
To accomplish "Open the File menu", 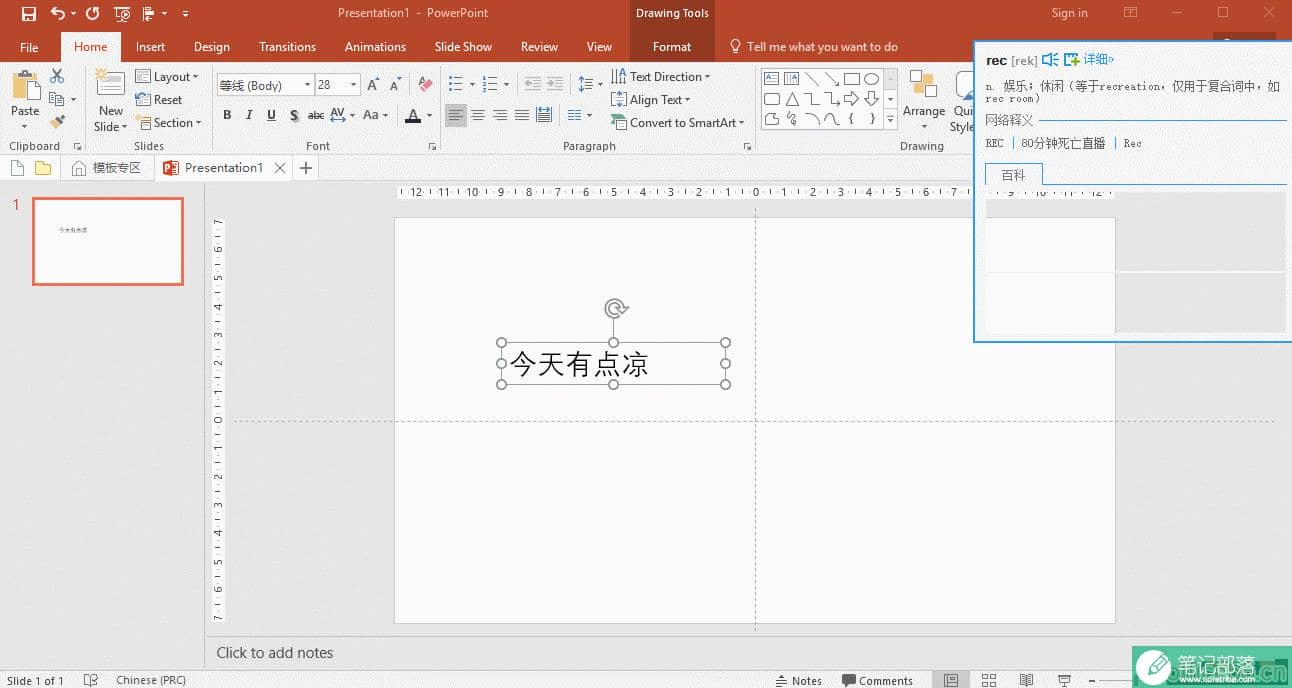I will (29, 47).
